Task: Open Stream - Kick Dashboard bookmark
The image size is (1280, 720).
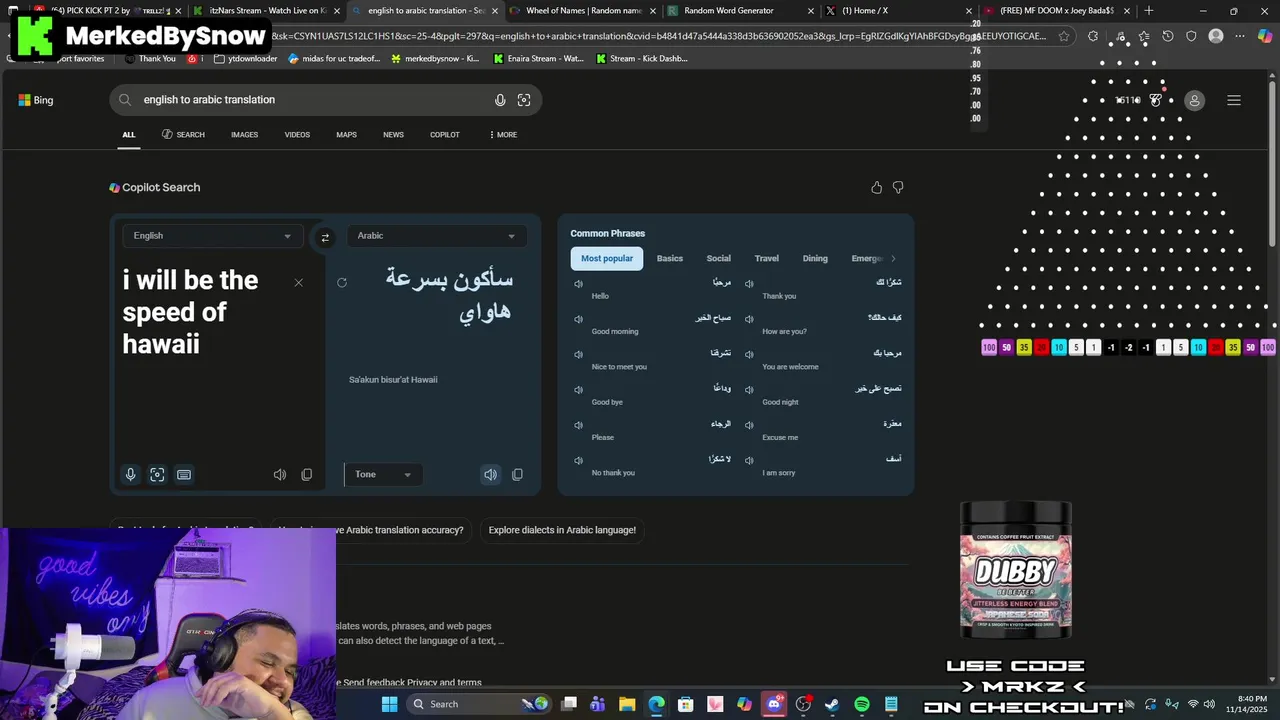Action: (641, 59)
